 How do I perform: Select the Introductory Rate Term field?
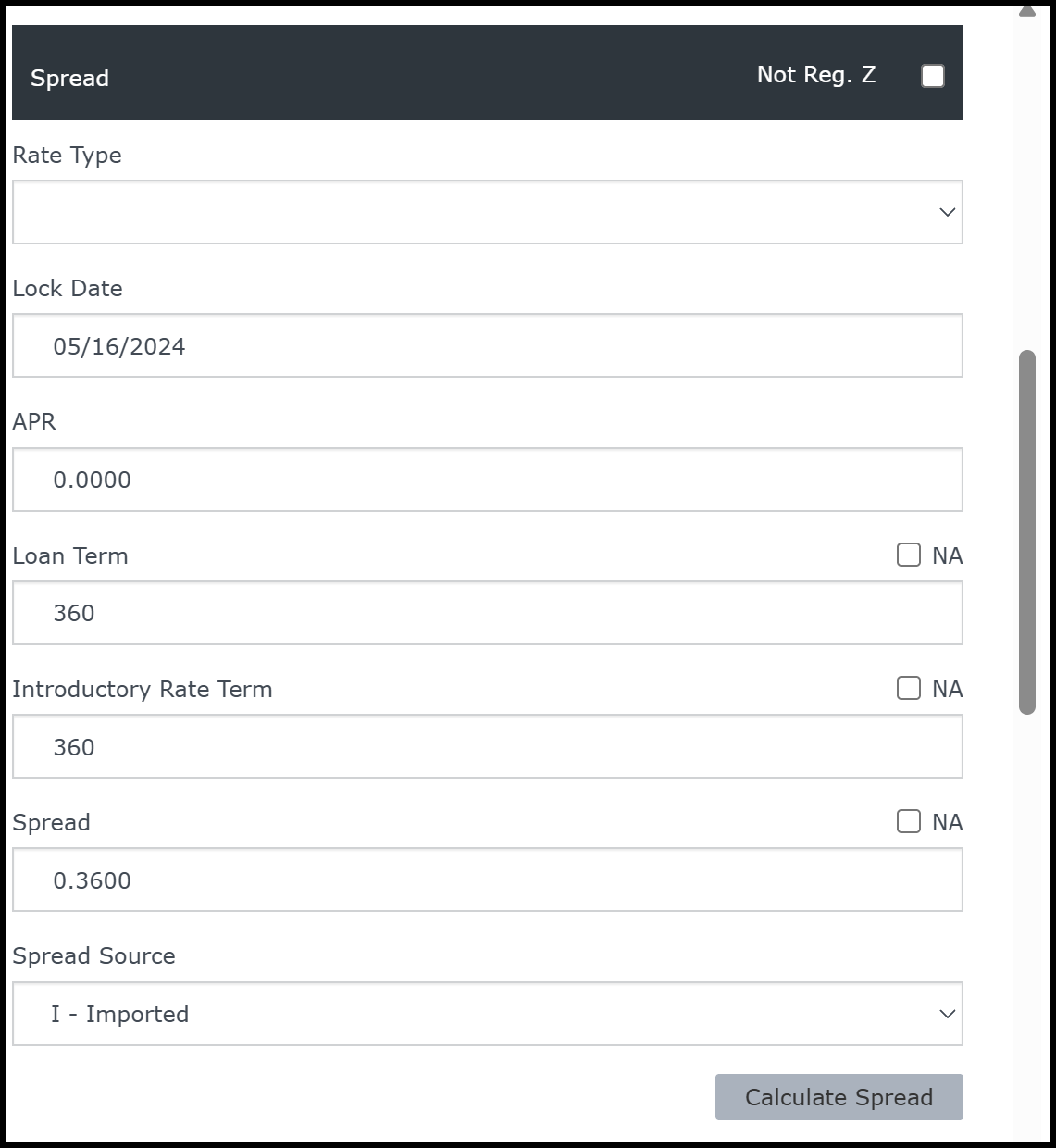click(x=487, y=747)
